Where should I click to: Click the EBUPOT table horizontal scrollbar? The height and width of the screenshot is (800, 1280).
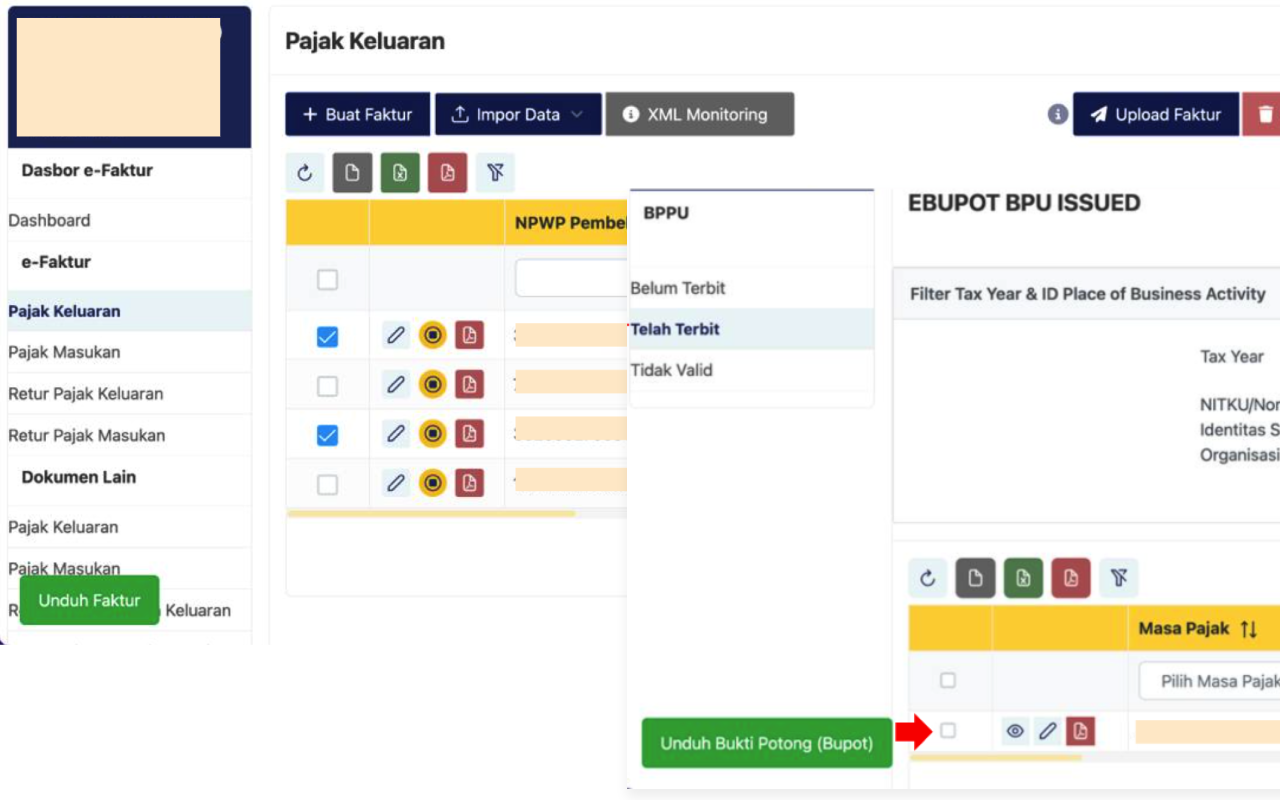tap(996, 757)
